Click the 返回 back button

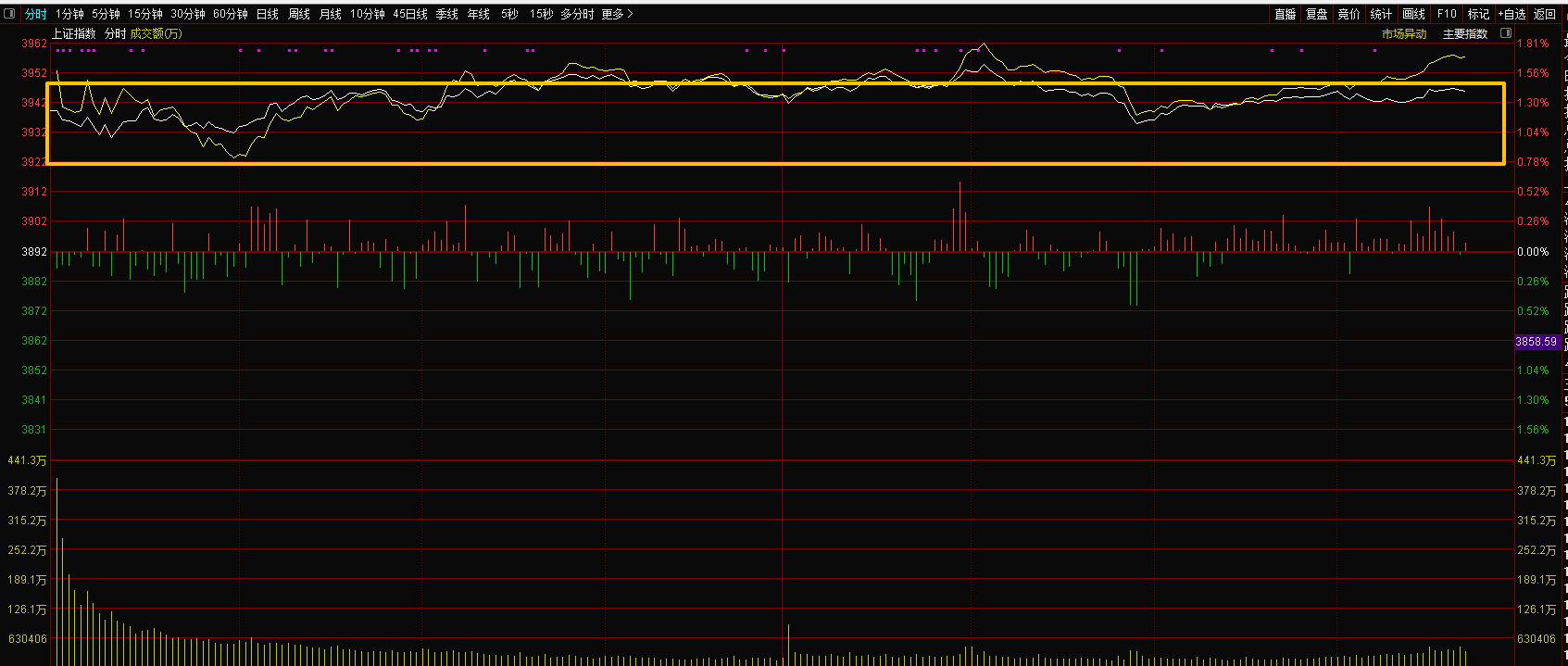coord(1544,14)
